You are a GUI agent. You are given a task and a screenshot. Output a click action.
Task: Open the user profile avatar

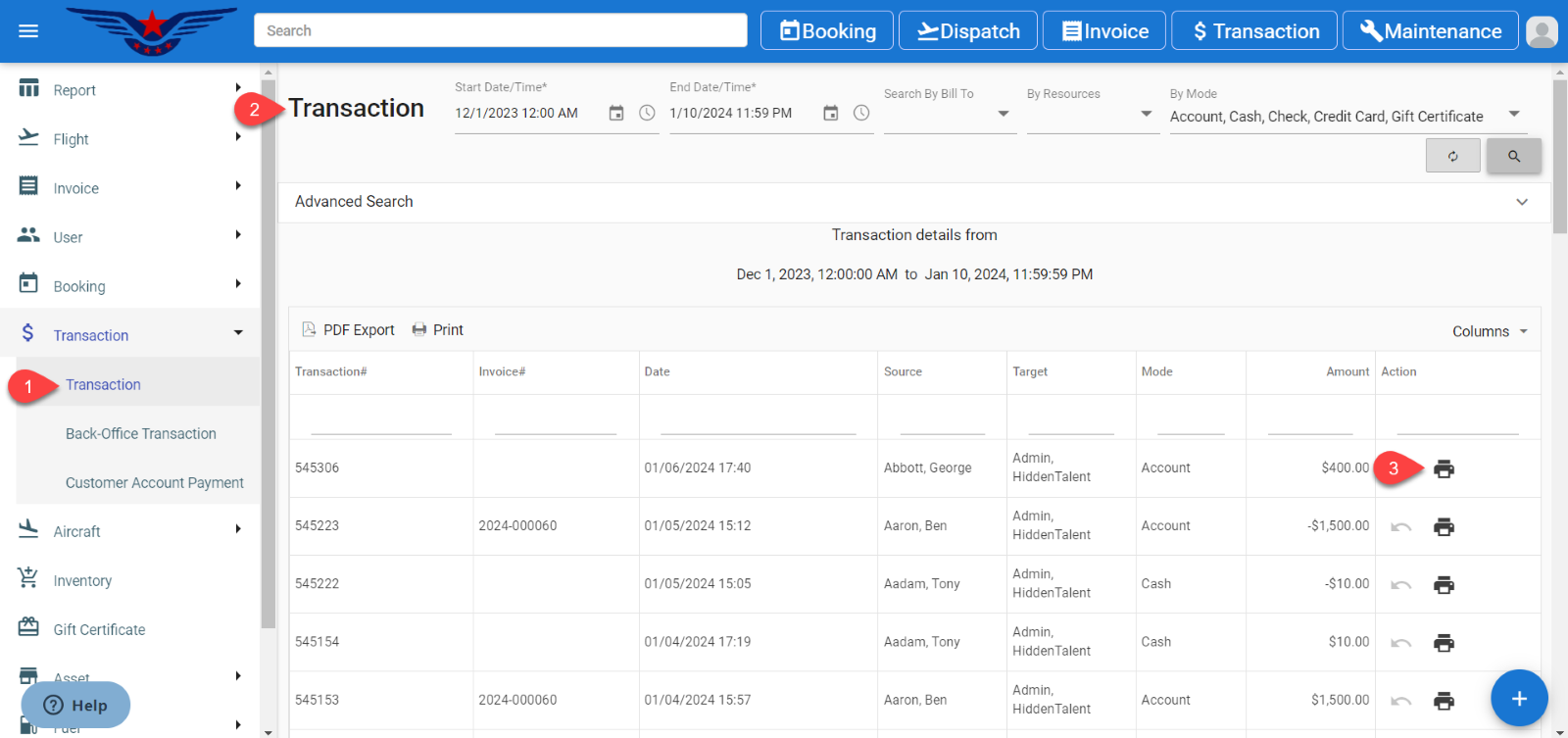coord(1542,31)
